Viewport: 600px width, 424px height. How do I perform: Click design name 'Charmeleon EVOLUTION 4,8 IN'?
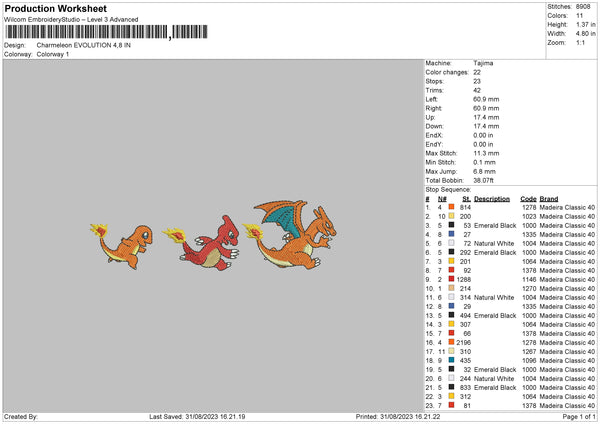pos(84,45)
